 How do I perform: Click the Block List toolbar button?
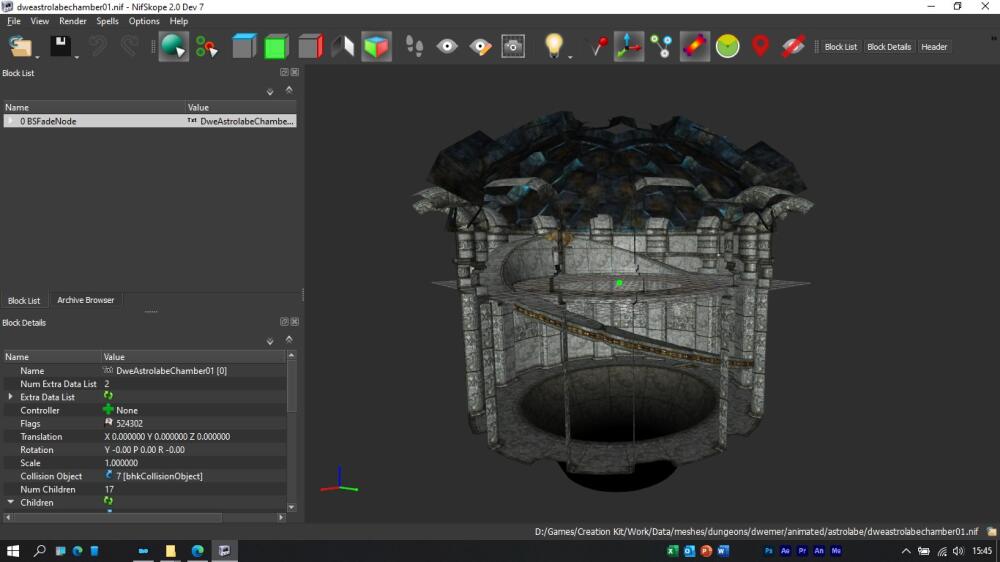click(x=841, y=47)
